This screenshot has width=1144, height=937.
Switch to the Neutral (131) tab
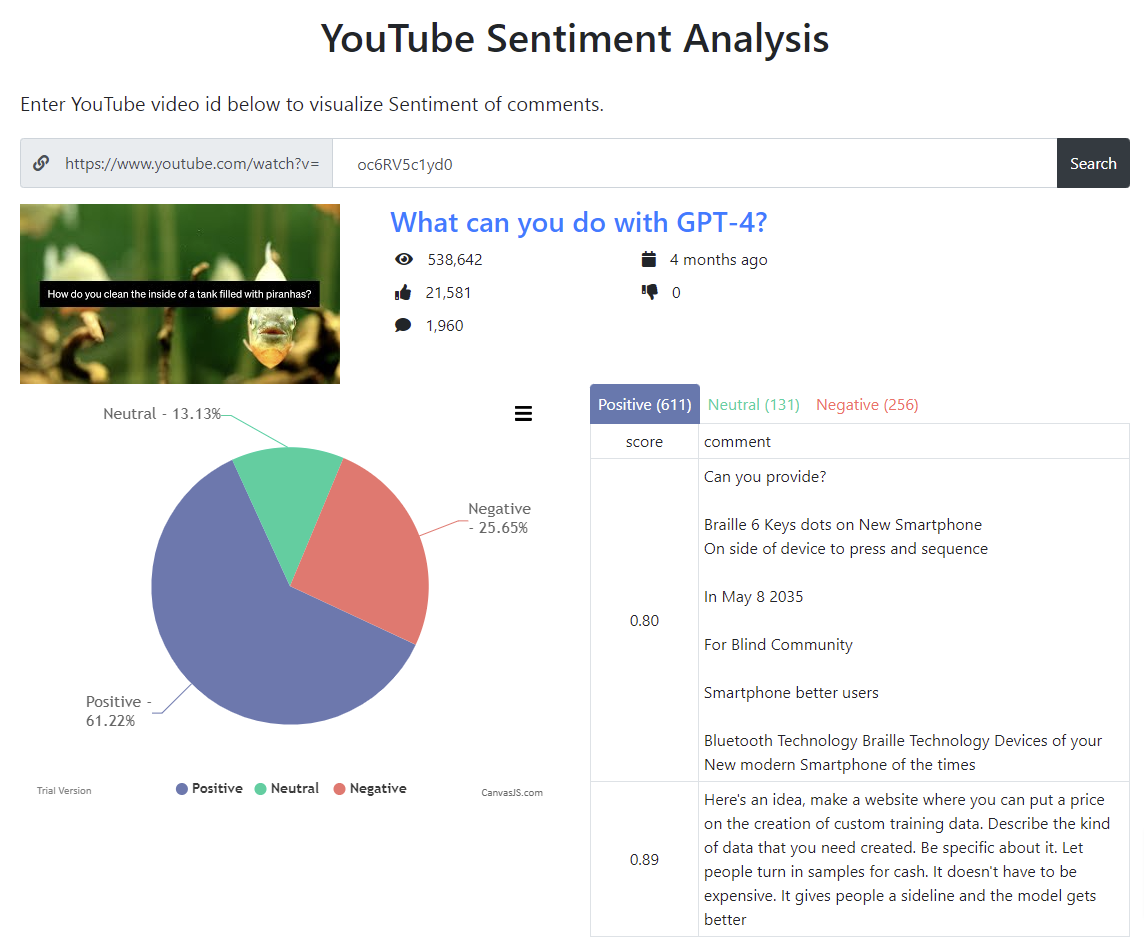coord(753,403)
